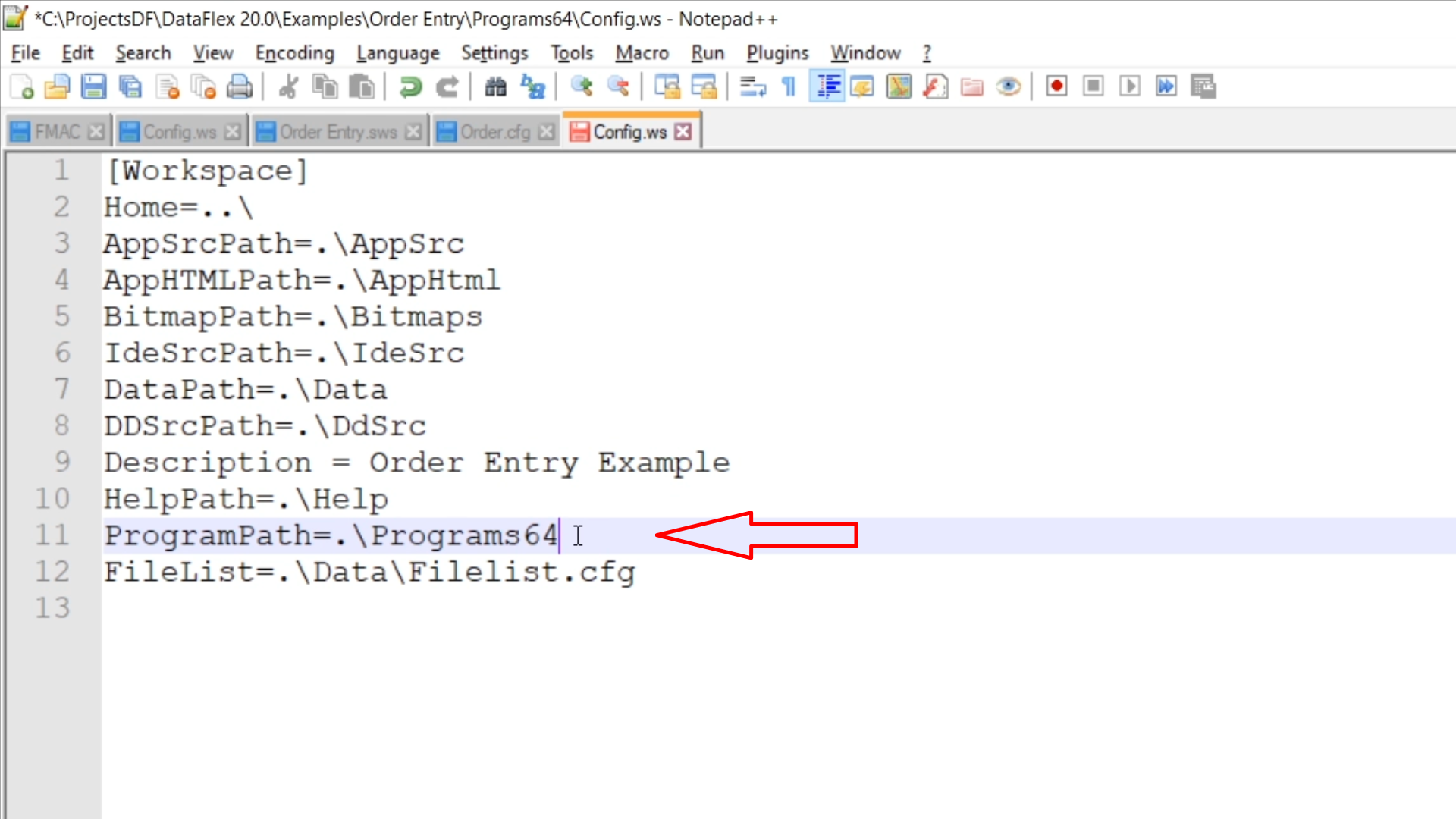Close the active Config.ws tab

[x=683, y=132]
